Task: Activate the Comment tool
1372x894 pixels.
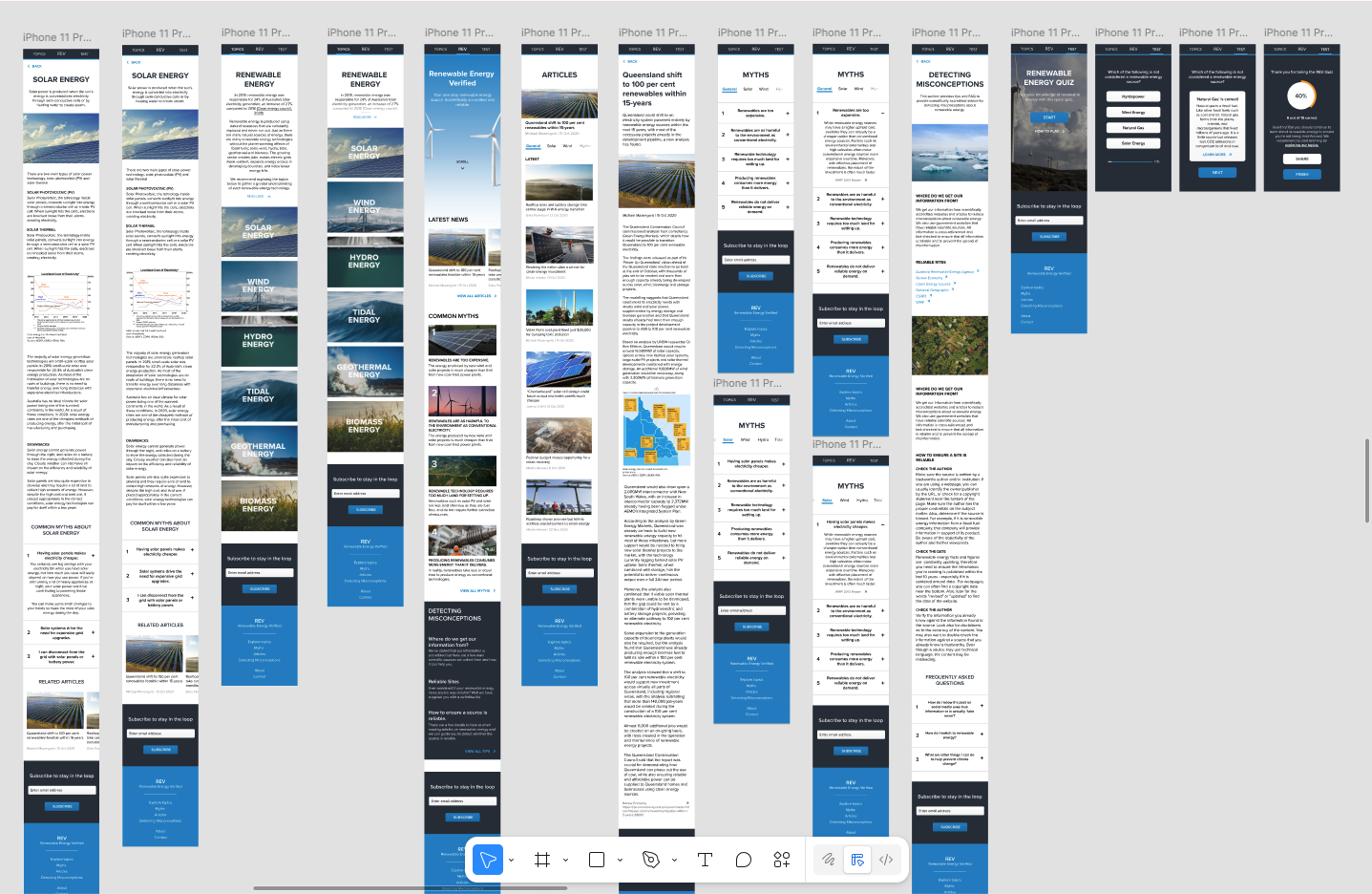Action: (x=743, y=860)
